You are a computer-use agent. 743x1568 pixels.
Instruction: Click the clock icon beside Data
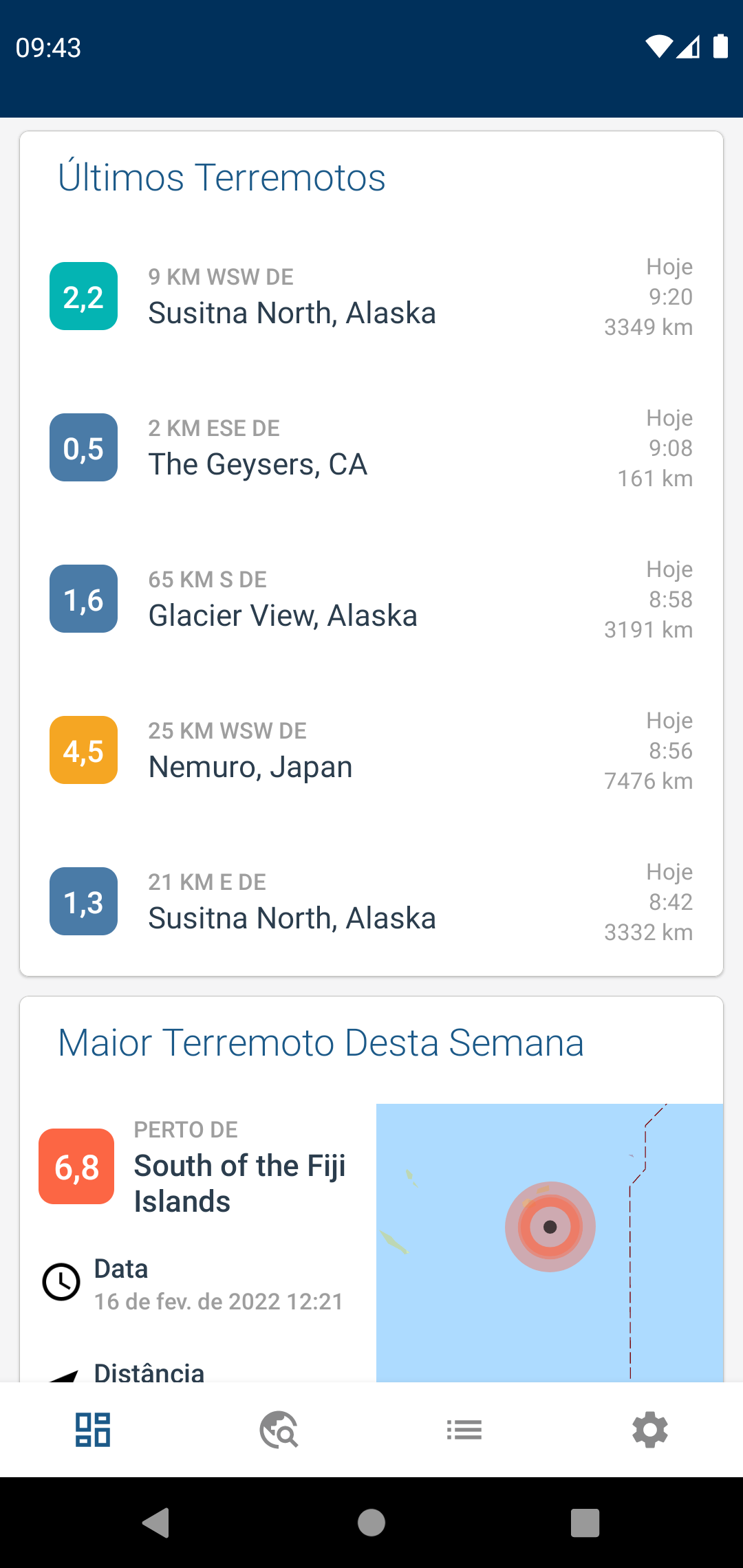pyautogui.click(x=61, y=1282)
